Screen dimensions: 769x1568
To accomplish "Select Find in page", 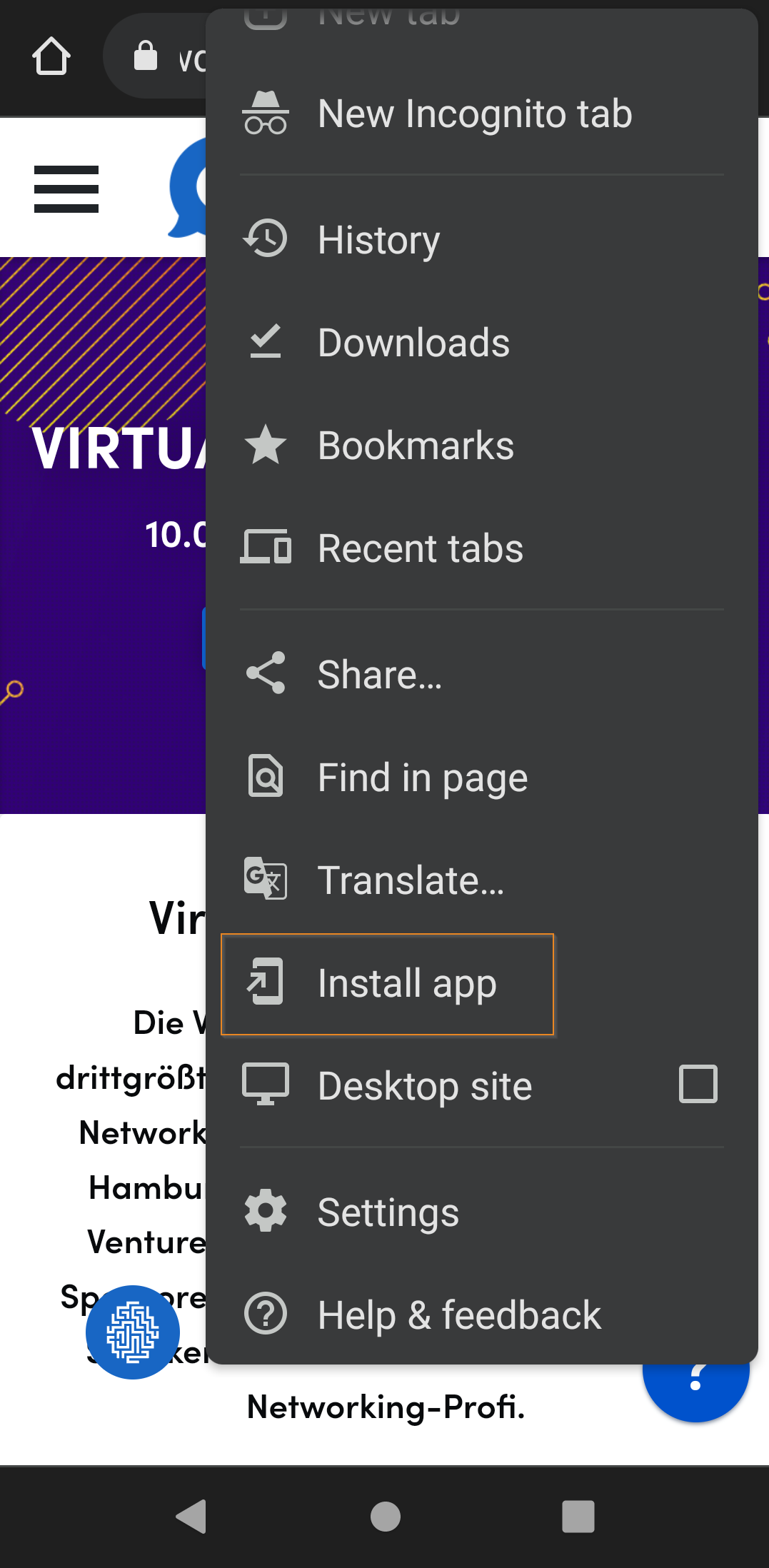I will pos(482,777).
